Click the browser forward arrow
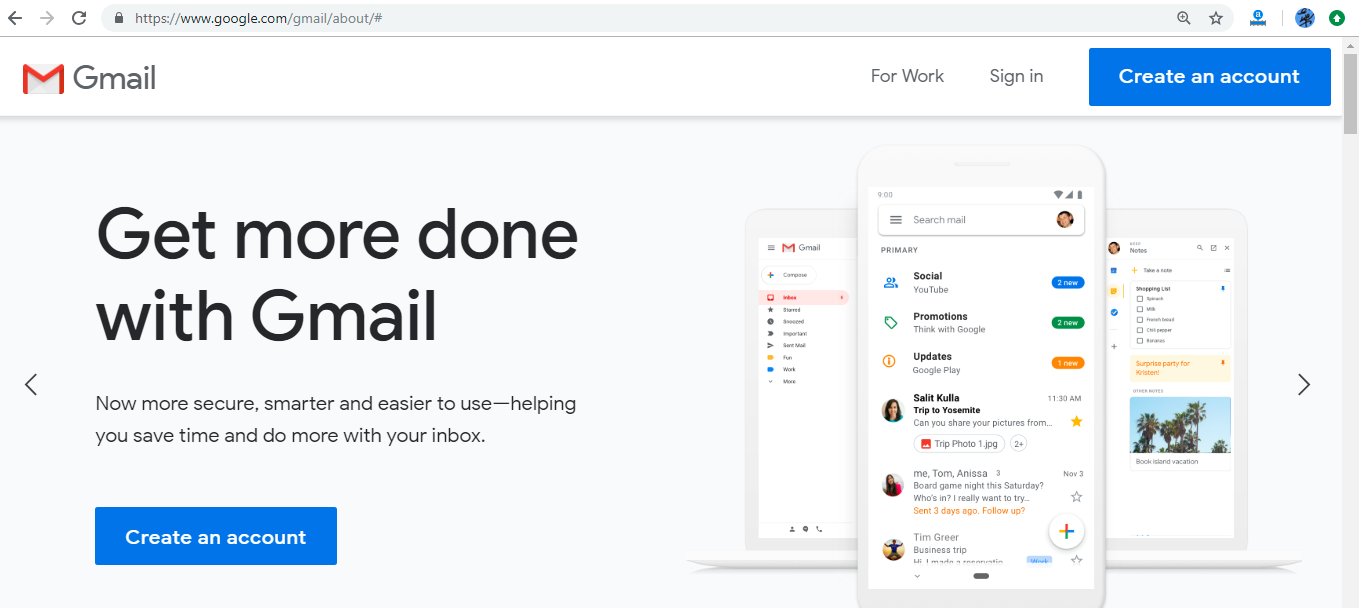Viewport: 1359px width, 608px height. pyautogui.click(x=46, y=18)
